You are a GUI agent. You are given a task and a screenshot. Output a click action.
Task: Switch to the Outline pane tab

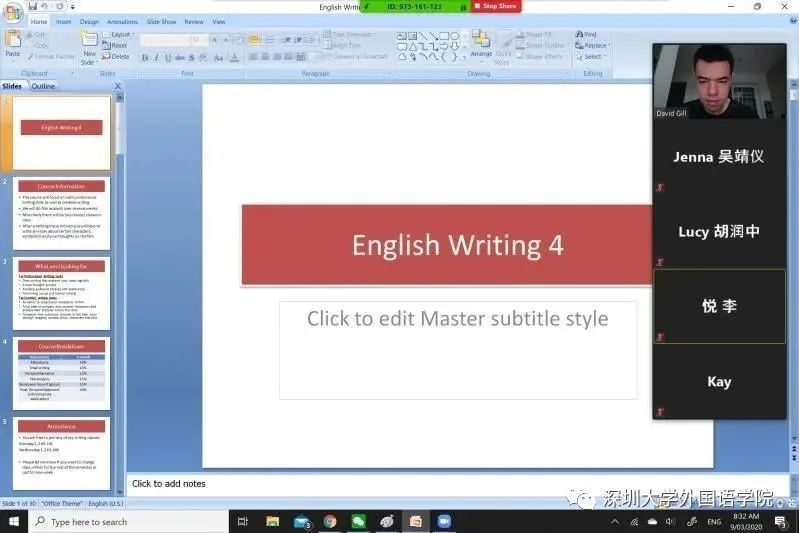(x=43, y=86)
